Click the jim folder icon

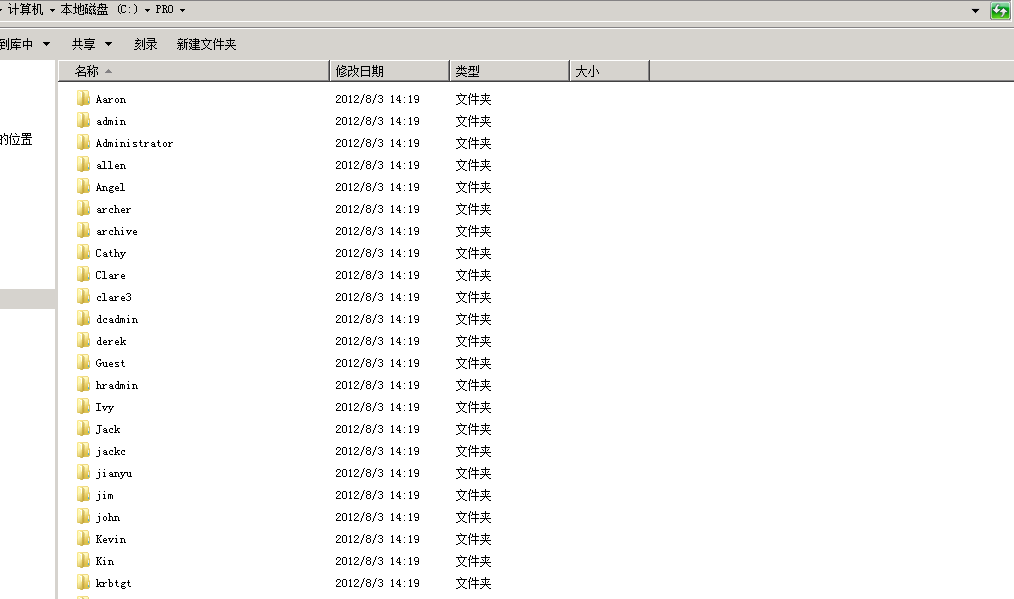pyautogui.click(x=83, y=494)
